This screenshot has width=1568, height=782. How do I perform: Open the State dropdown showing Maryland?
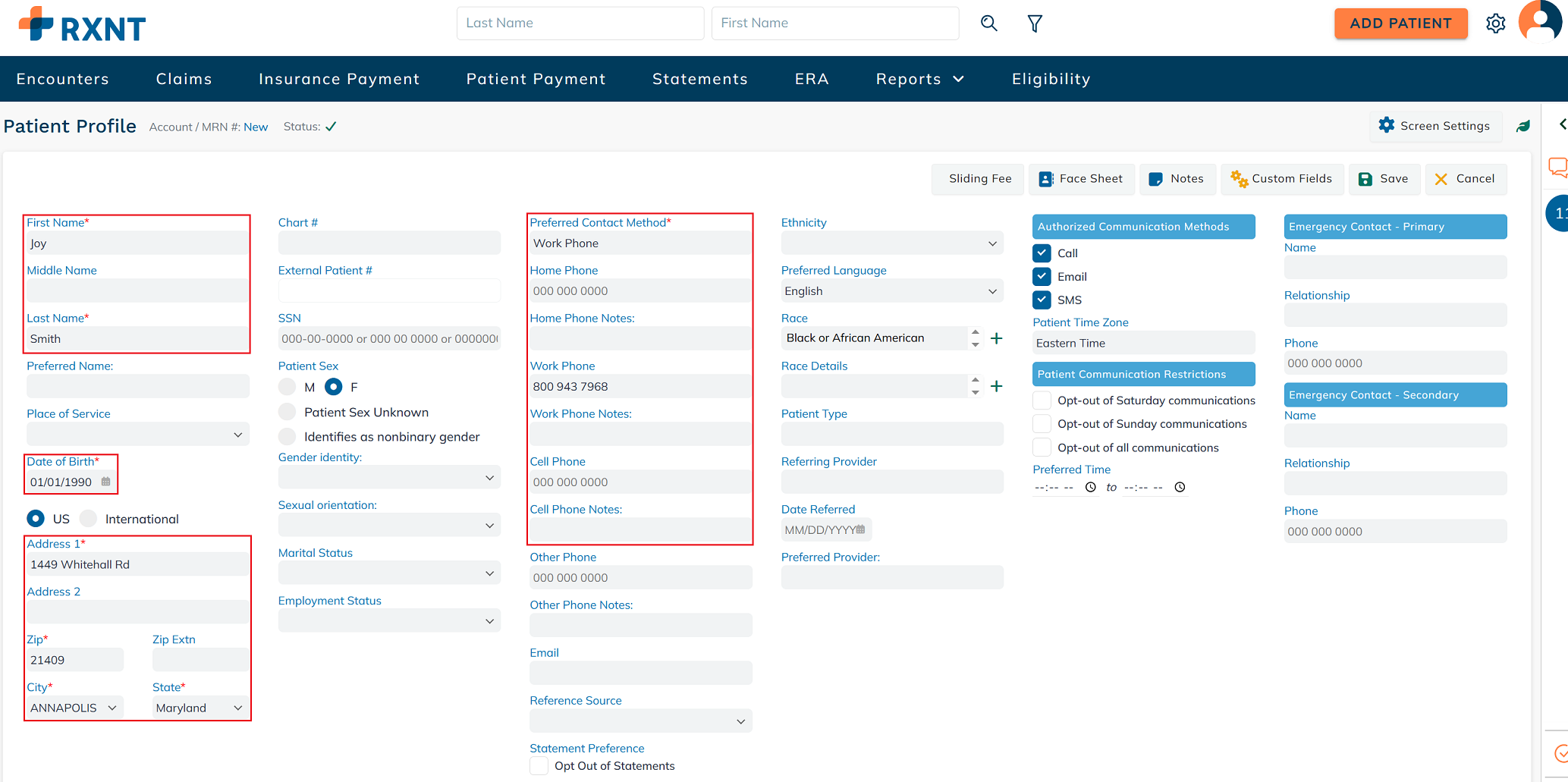point(200,708)
